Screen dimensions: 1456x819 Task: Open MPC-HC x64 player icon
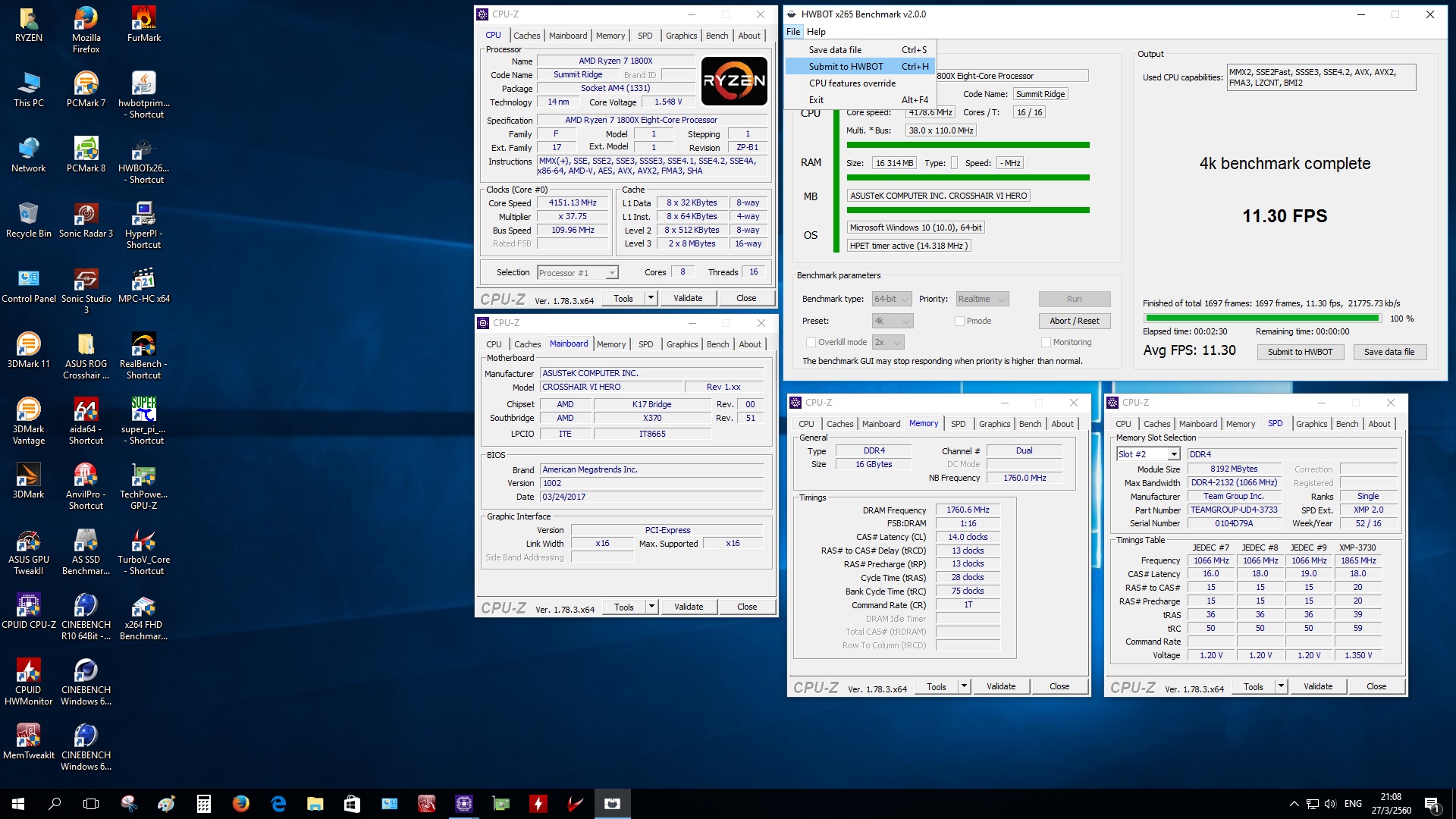tap(143, 285)
